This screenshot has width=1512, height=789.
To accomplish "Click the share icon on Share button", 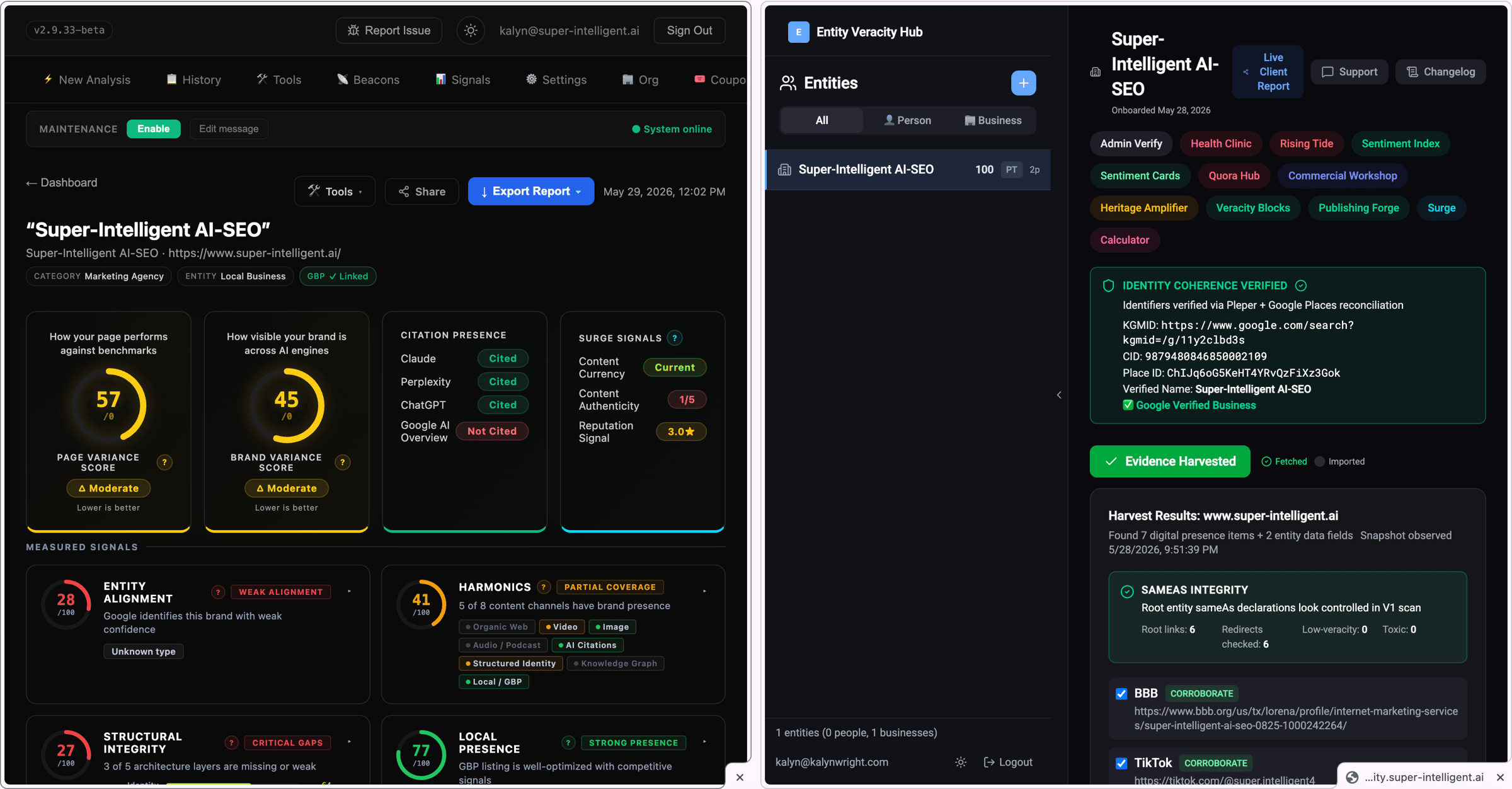I will [404, 192].
